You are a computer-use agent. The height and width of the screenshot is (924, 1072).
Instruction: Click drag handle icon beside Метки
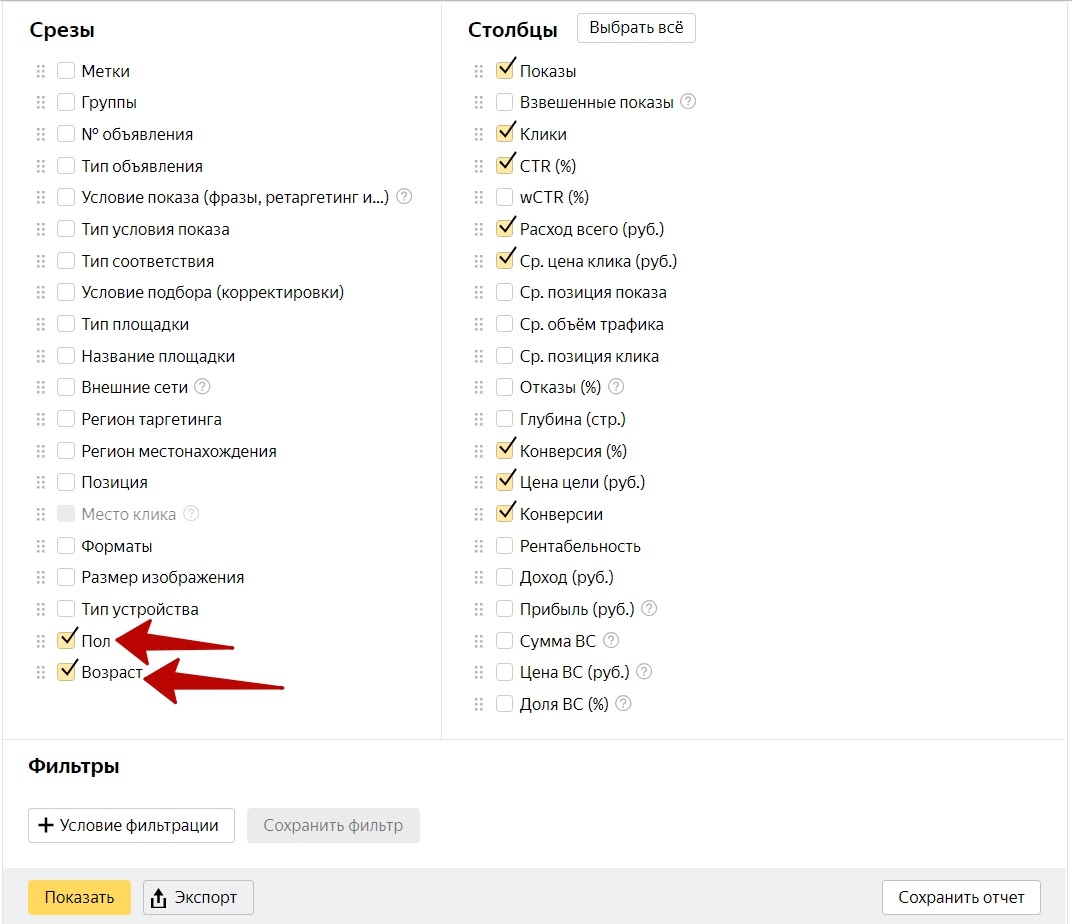41,71
